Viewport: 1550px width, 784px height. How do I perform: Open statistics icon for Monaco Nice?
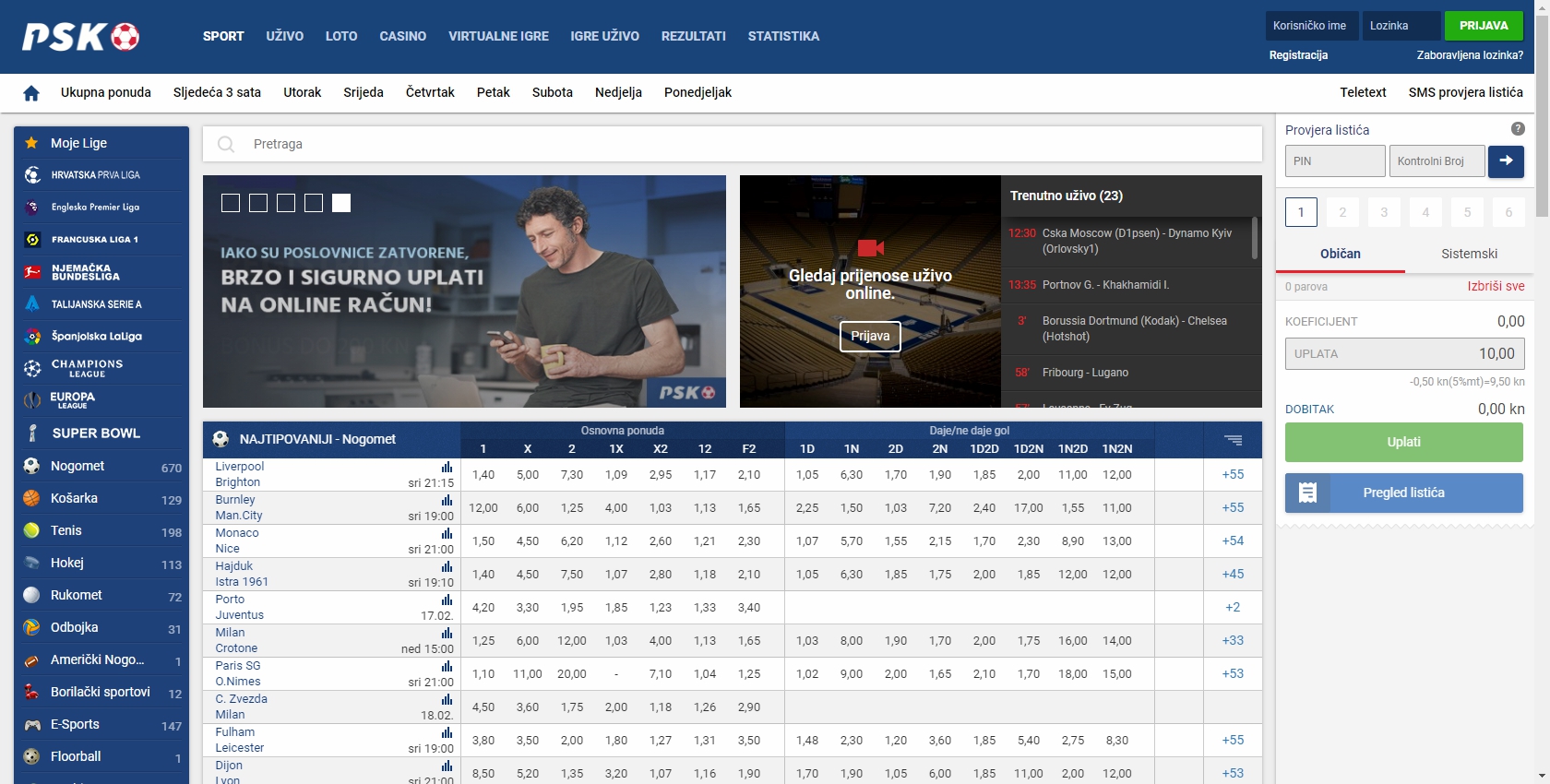447,533
